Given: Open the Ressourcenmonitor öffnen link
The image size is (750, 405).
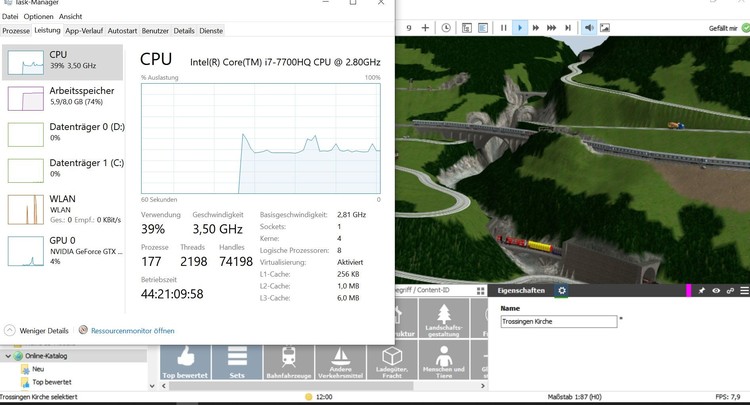Looking at the screenshot, I should pyautogui.click(x=132, y=330).
